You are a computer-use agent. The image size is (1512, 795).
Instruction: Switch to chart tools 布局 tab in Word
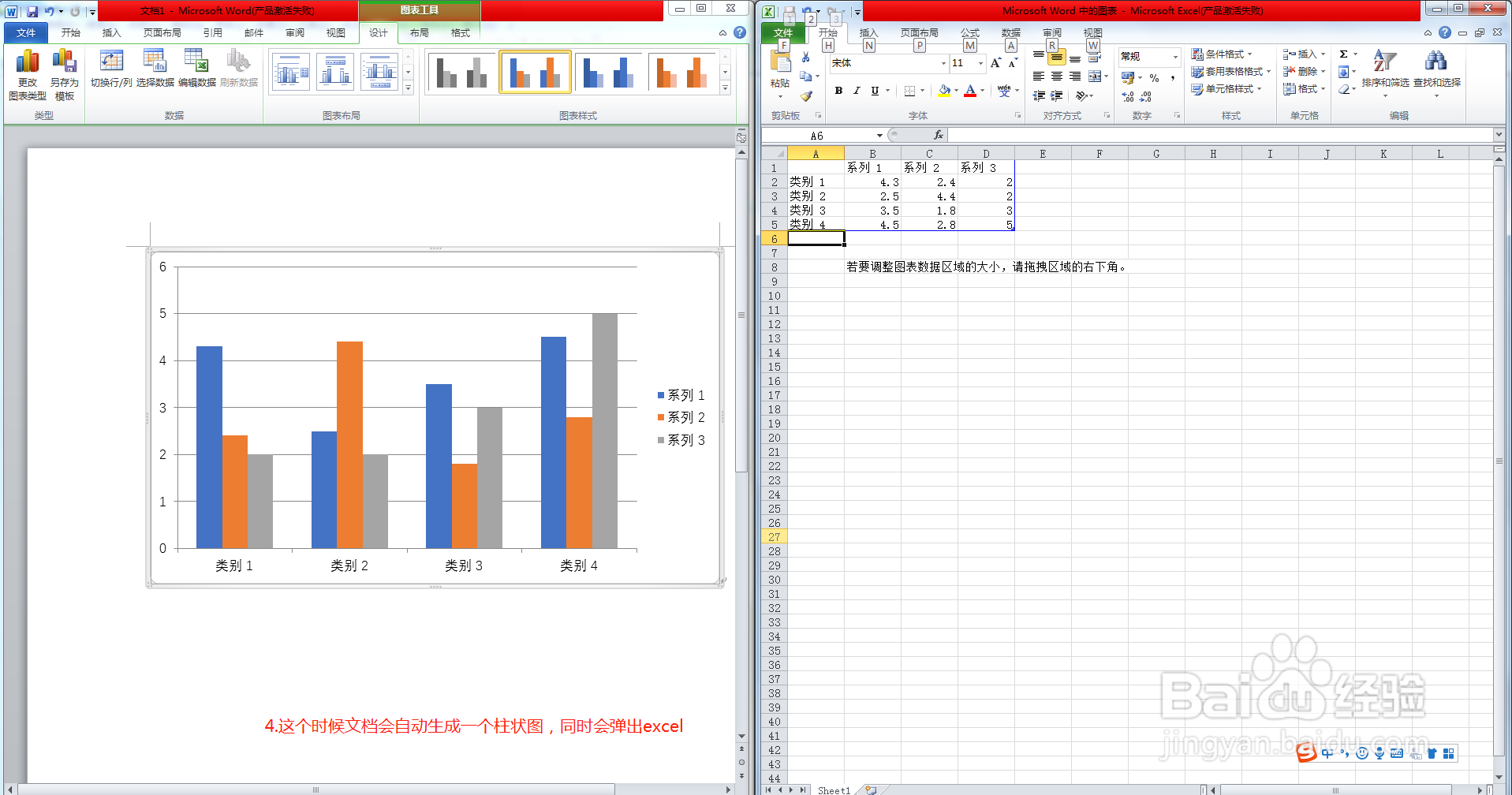pyautogui.click(x=420, y=33)
